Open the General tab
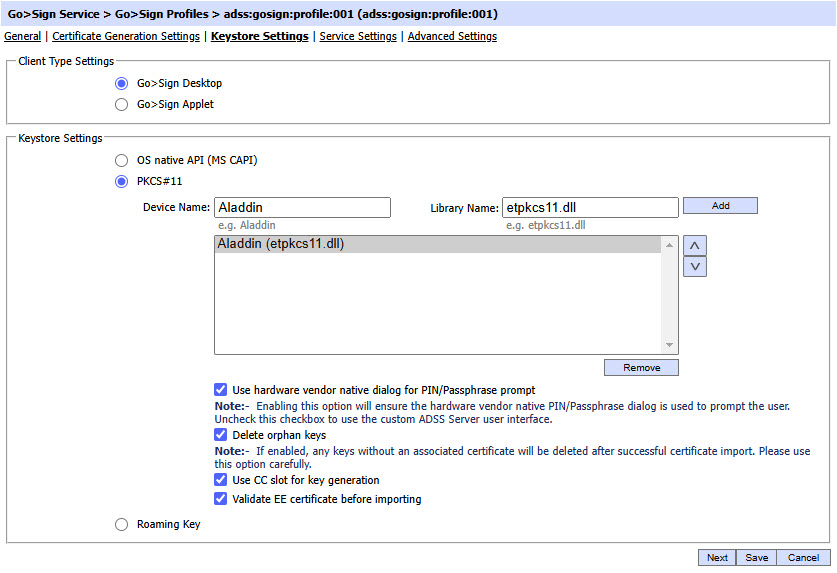This screenshot has height=573, width=837. click(x=22, y=37)
